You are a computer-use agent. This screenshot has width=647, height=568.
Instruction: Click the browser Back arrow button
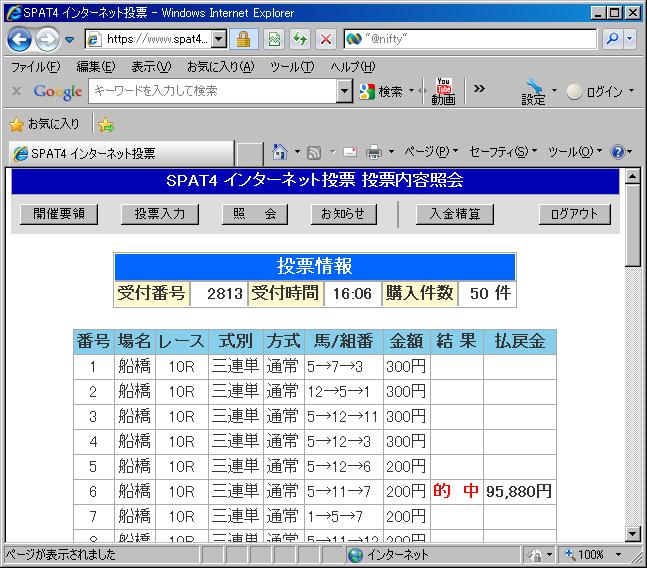19,40
